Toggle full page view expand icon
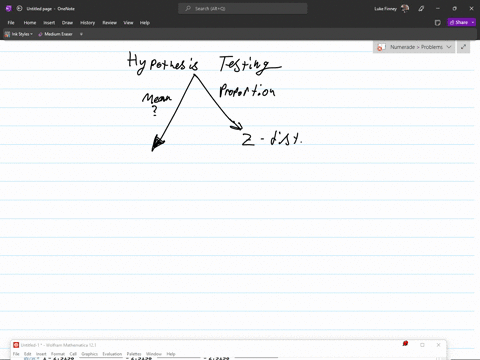This screenshot has width=480, height=360. (463, 47)
